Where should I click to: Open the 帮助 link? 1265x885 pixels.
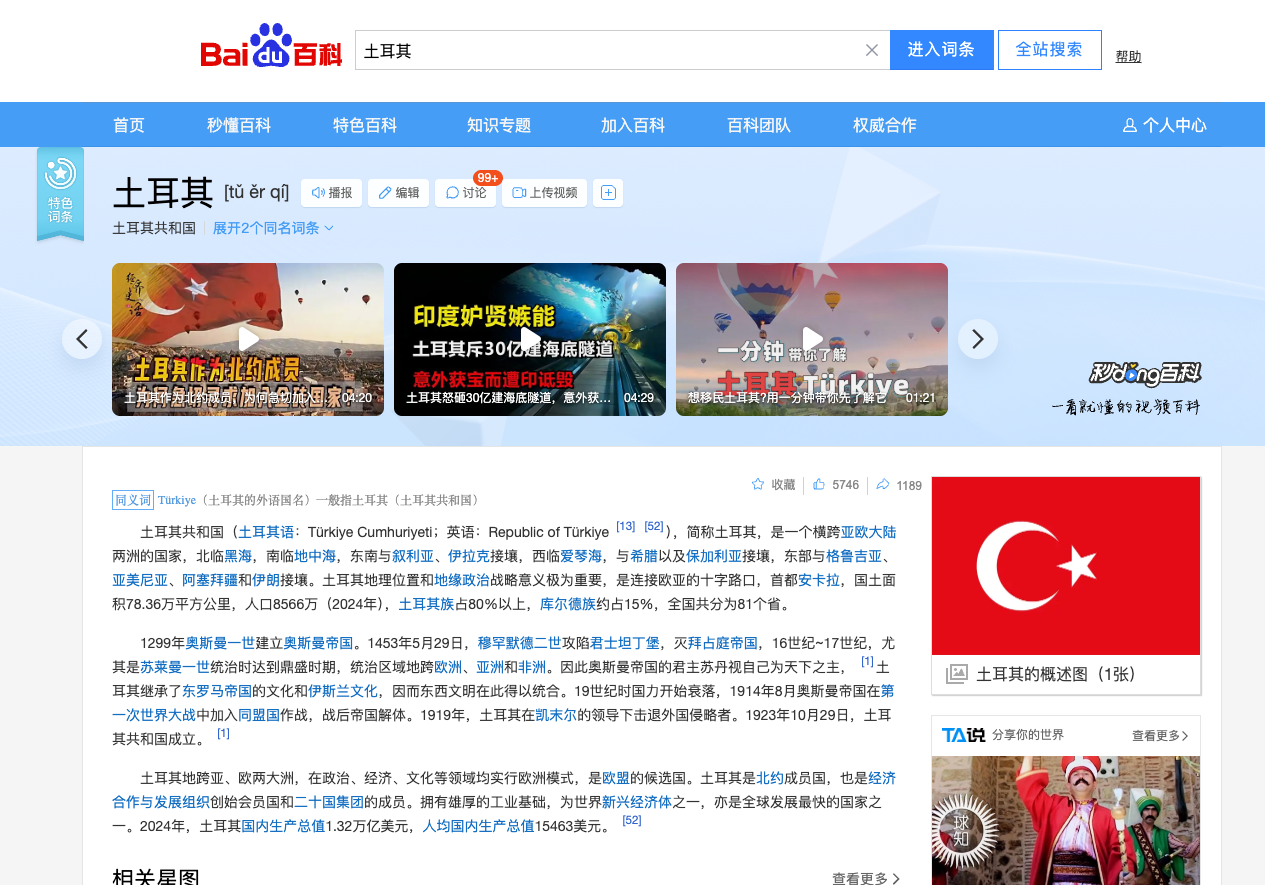[1128, 57]
